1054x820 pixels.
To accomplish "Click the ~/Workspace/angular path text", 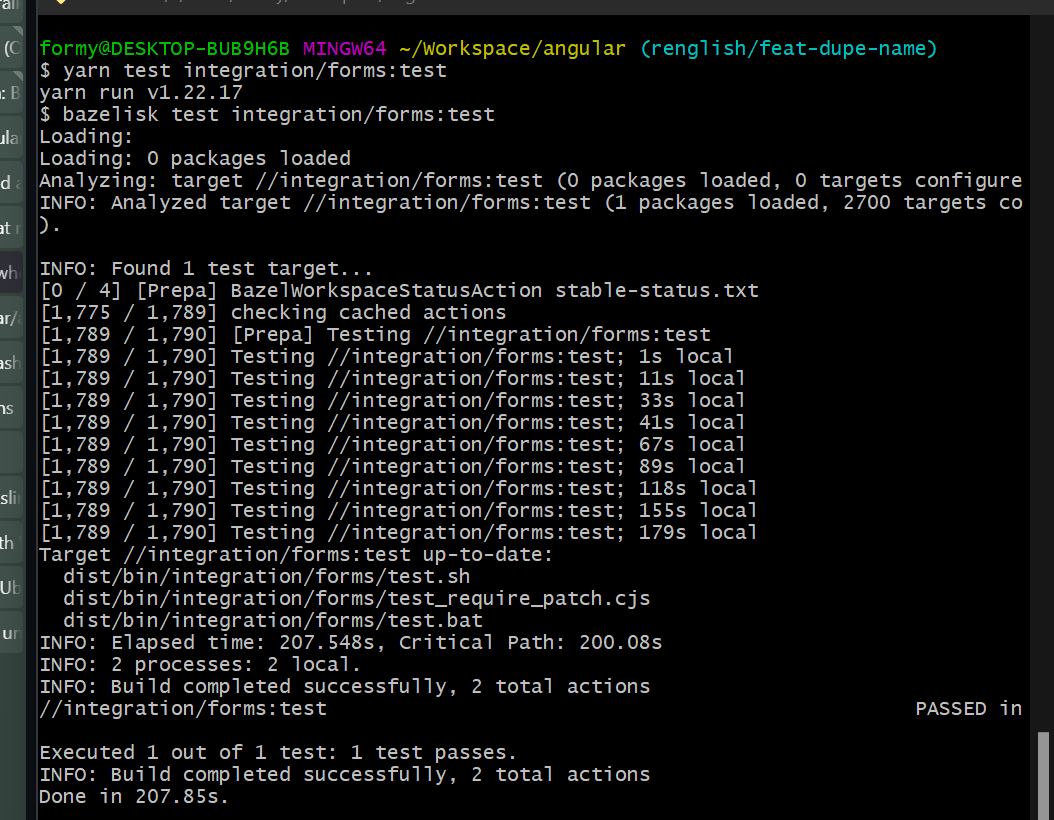I will pyautogui.click(x=512, y=49).
